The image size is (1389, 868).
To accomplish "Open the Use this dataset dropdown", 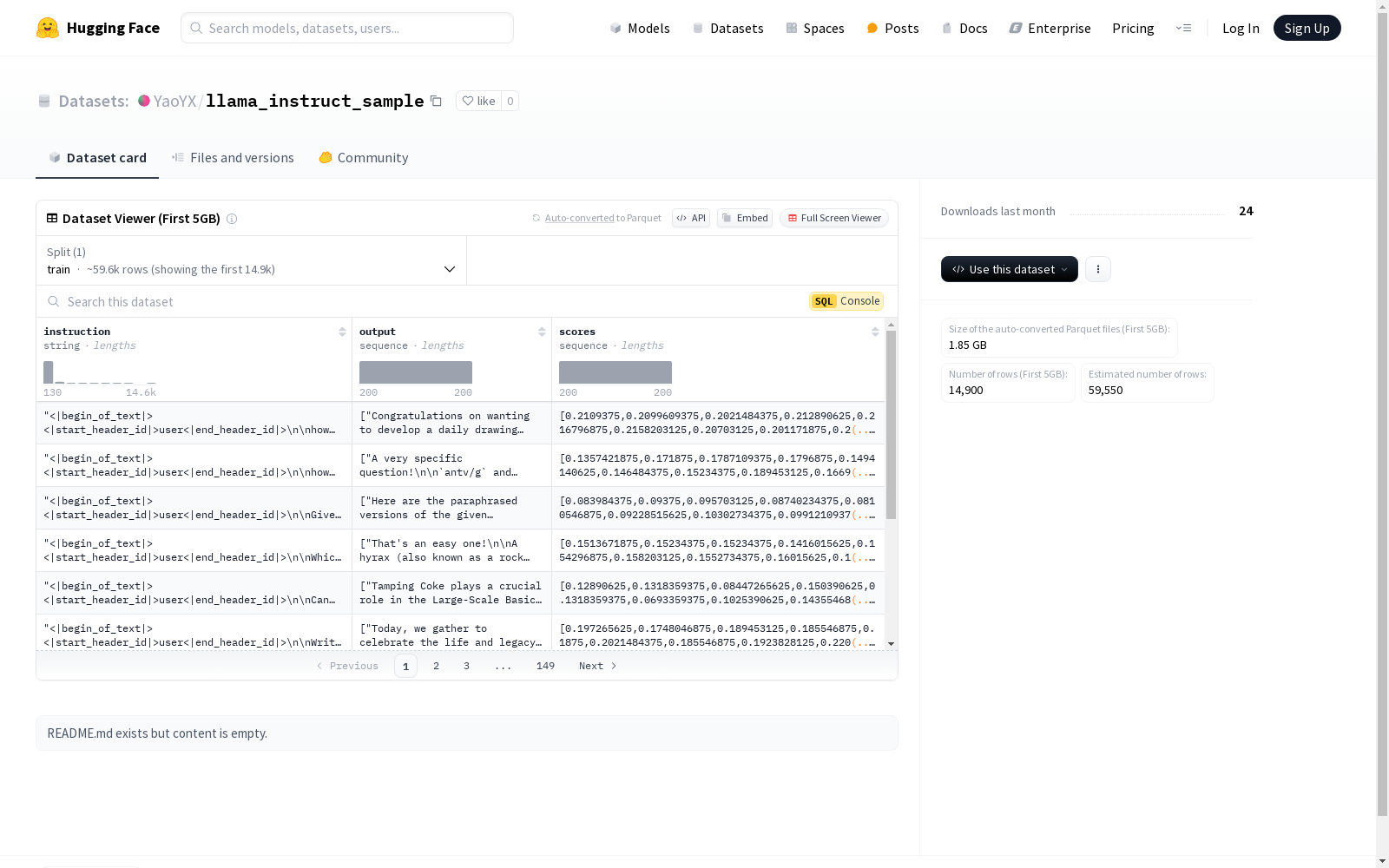I will [1010, 269].
